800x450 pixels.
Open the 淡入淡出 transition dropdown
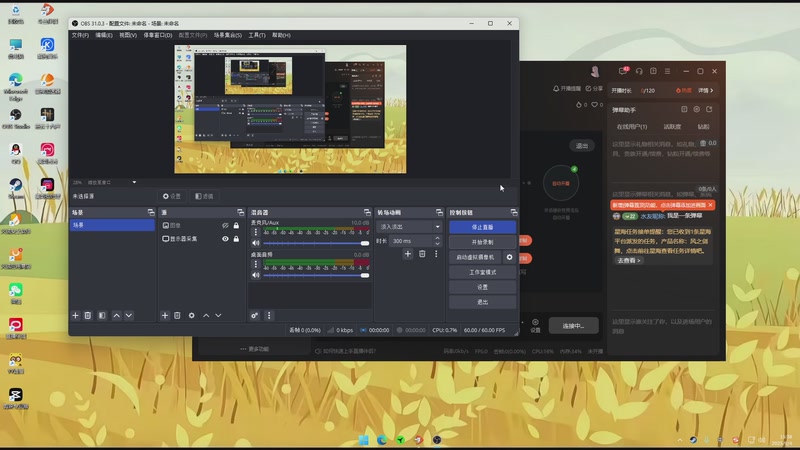409,227
